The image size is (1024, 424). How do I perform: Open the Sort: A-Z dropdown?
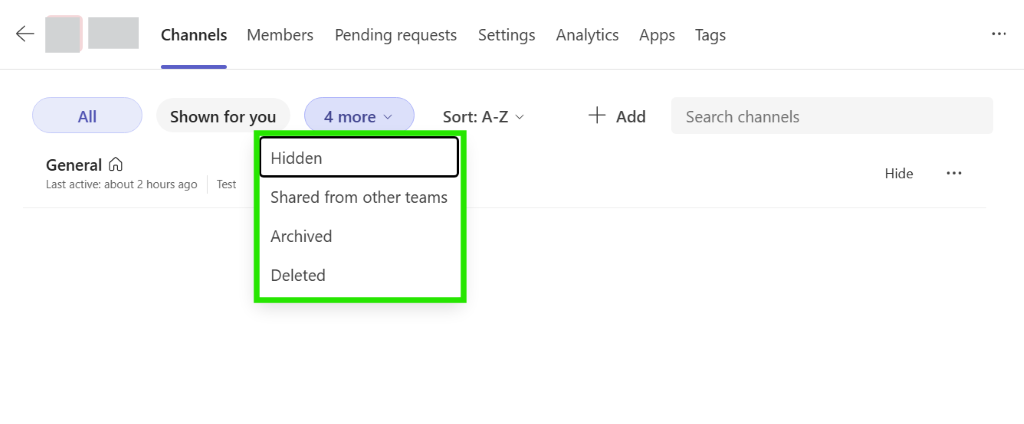tap(484, 116)
